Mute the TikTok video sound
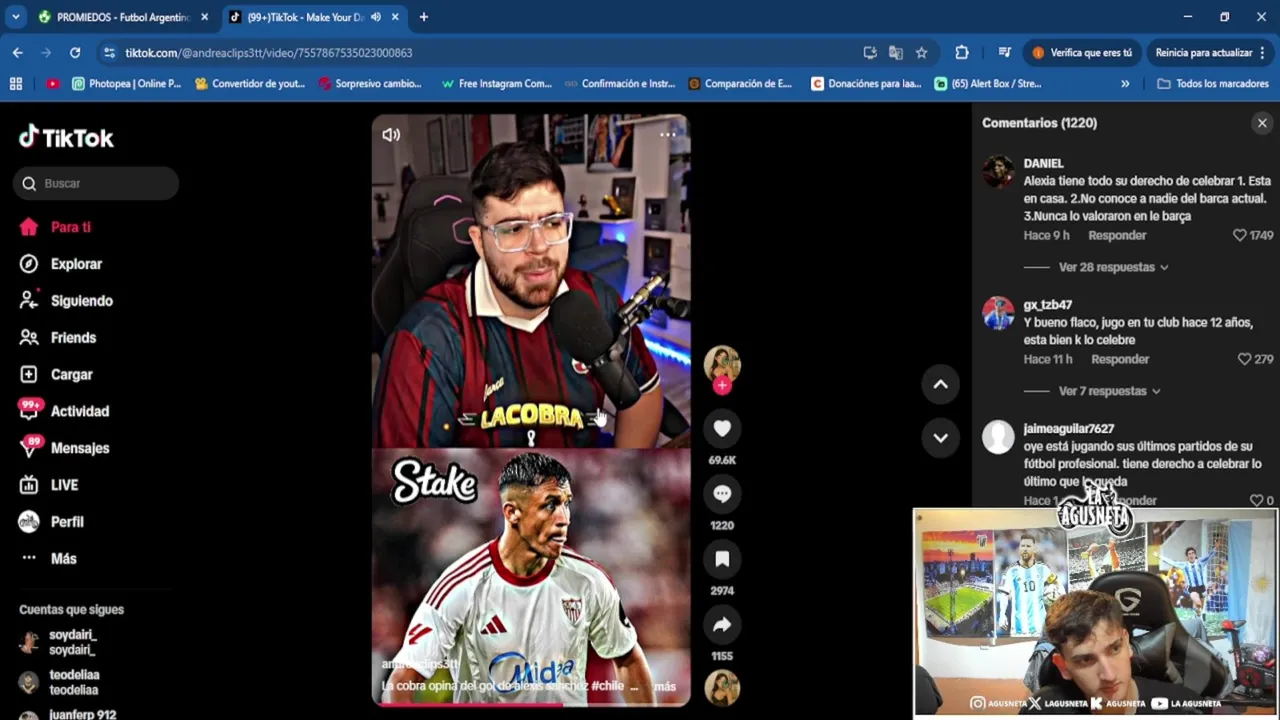 (391, 135)
